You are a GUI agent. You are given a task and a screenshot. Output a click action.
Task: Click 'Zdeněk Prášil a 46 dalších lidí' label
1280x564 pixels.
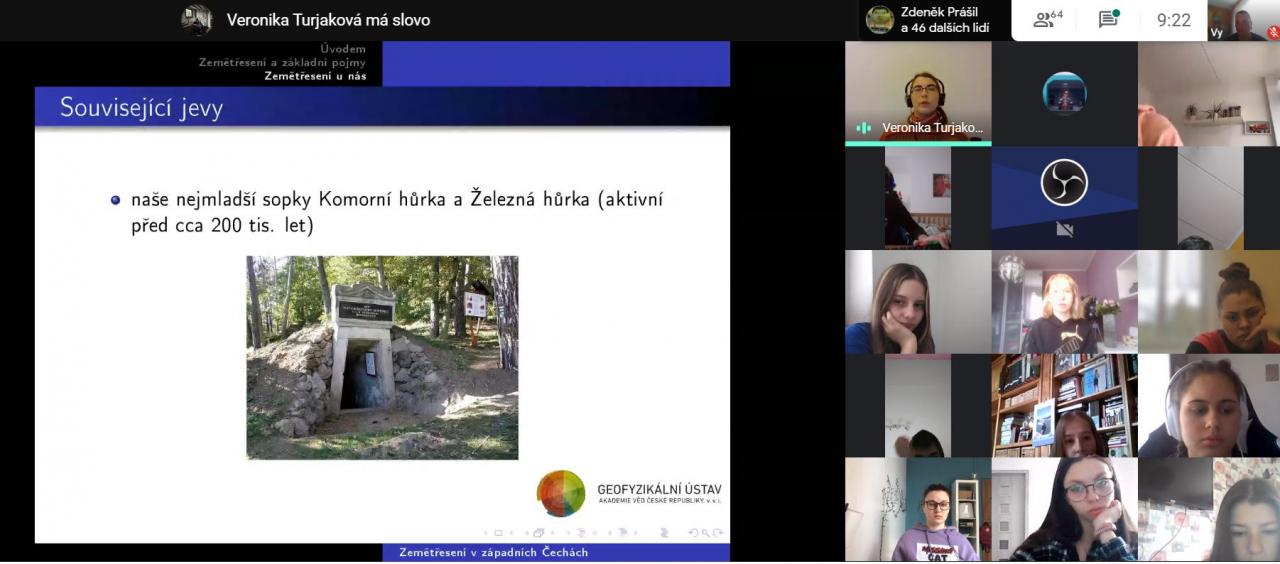[x=945, y=20]
